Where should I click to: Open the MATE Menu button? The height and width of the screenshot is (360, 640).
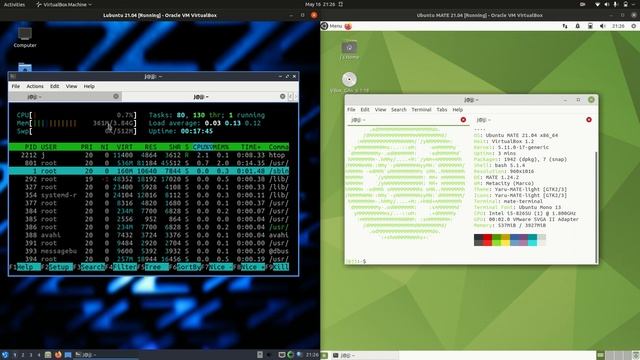click(332, 26)
